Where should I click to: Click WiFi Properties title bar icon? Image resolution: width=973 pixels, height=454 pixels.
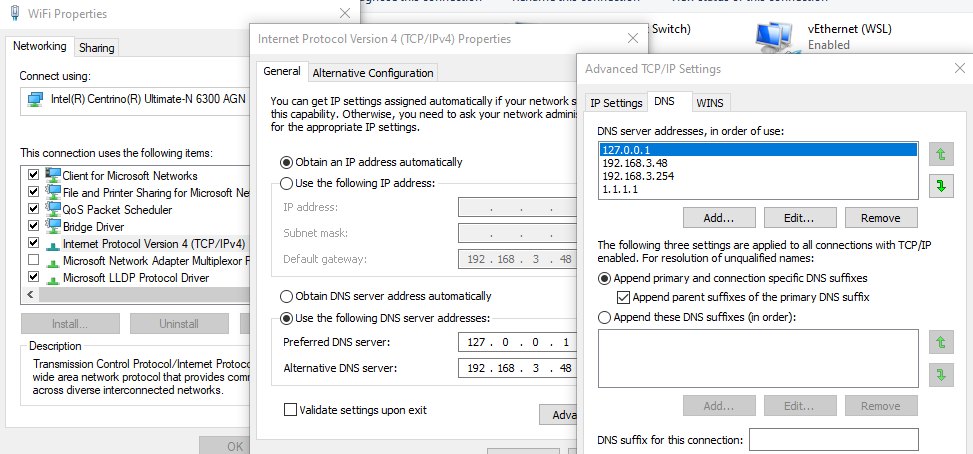[x=16, y=13]
